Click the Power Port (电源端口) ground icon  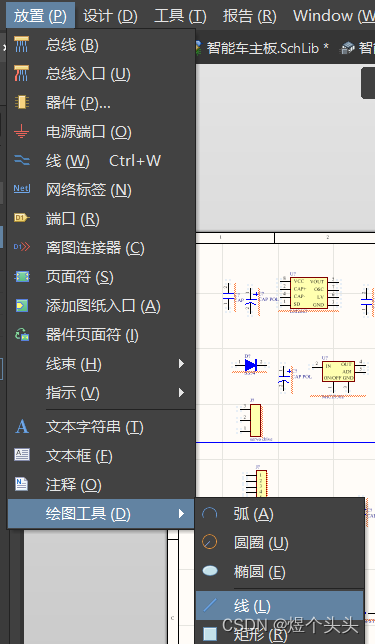click(x=21, y=131)
